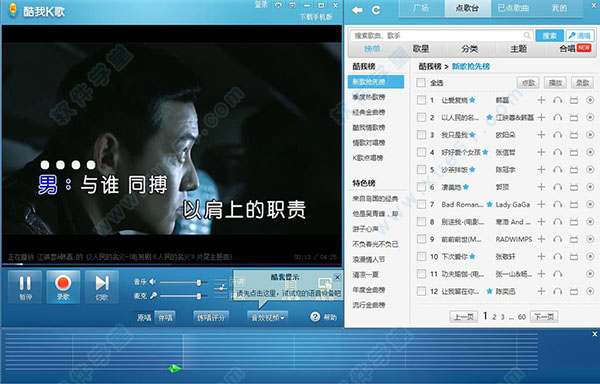The height and width of the screenshot is (384, 600).
Task: Record song 12 with the circle icon
Action: tap(590, 291)
